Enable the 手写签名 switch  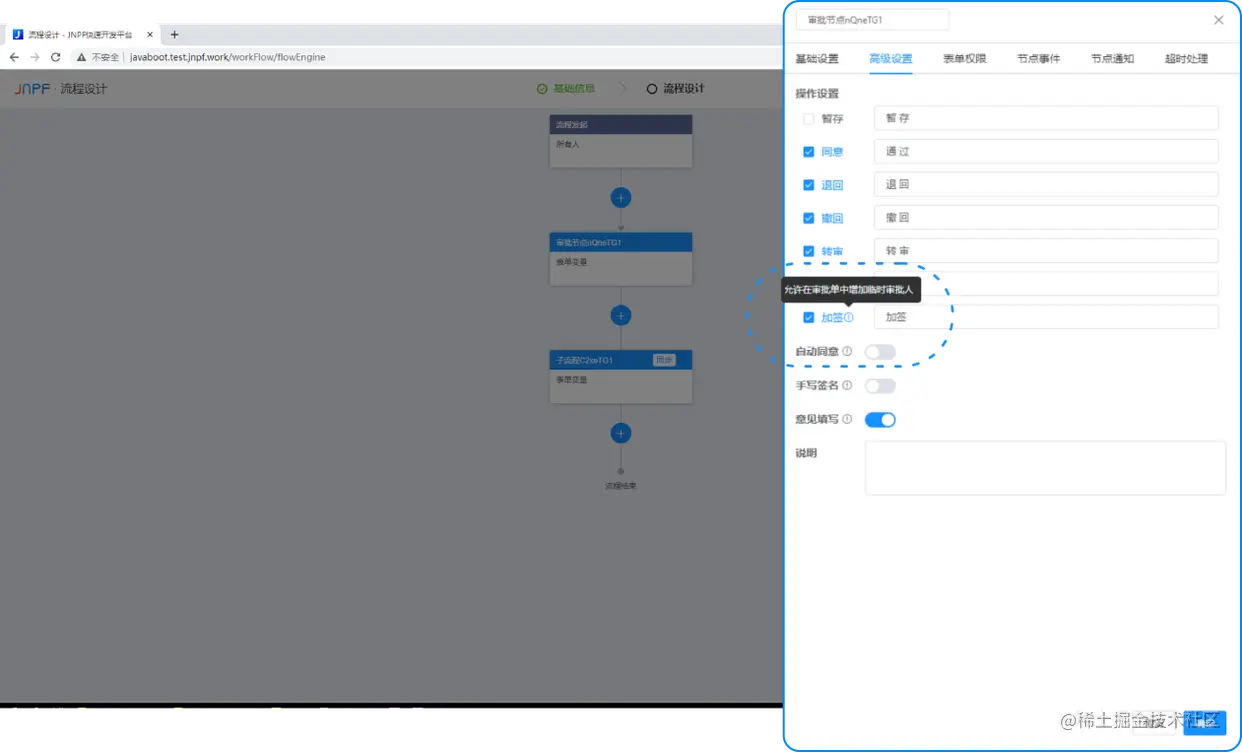tap(880, 386)
